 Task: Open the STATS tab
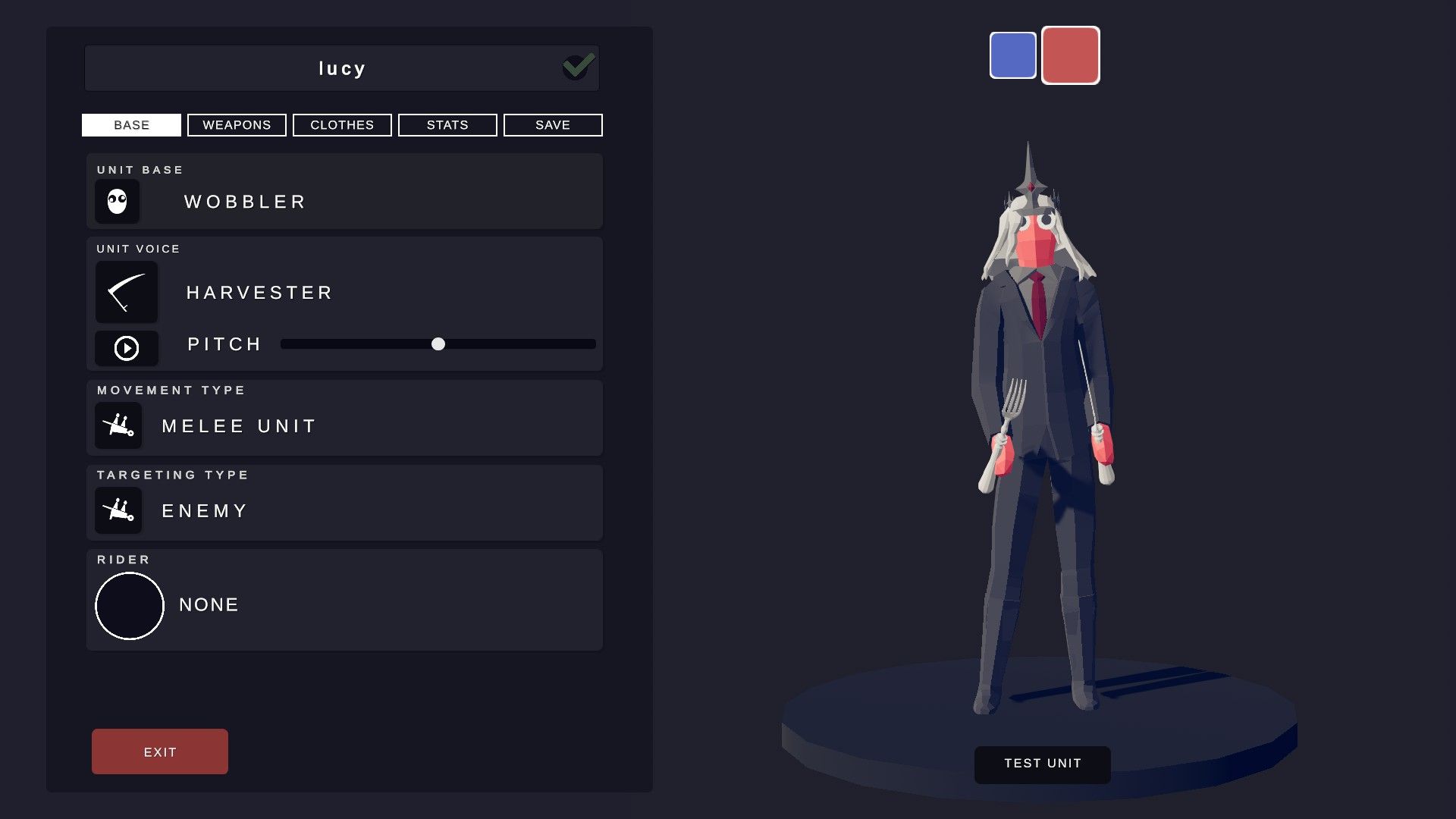447,125
